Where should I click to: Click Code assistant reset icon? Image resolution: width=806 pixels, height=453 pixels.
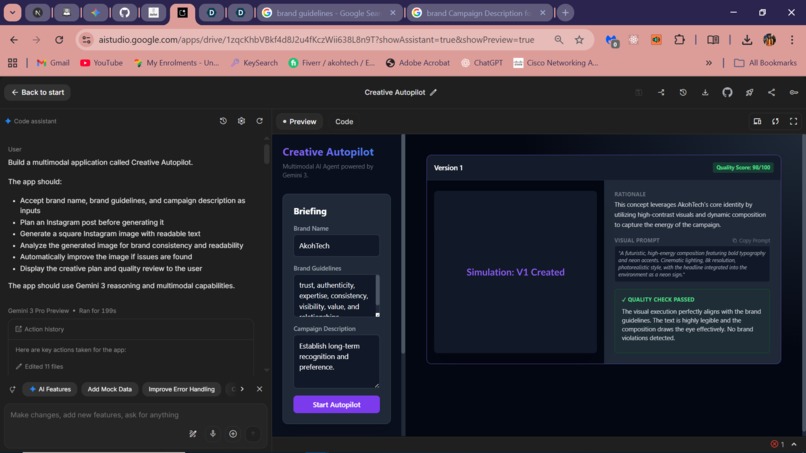point(260,121)
